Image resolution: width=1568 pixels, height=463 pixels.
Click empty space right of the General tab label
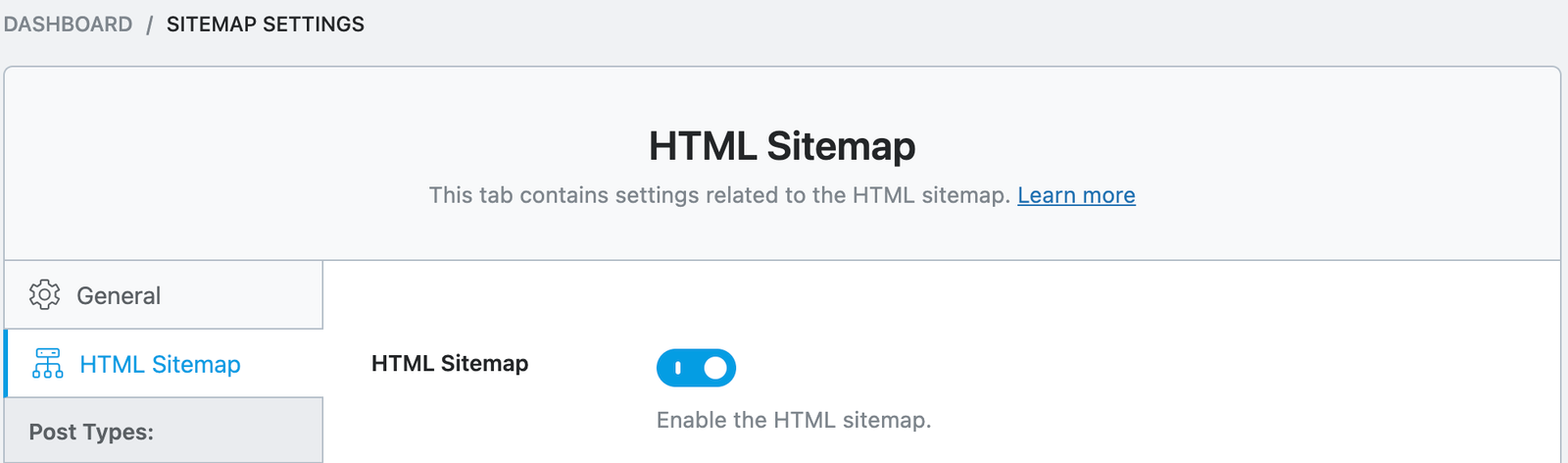coord(245,295)
